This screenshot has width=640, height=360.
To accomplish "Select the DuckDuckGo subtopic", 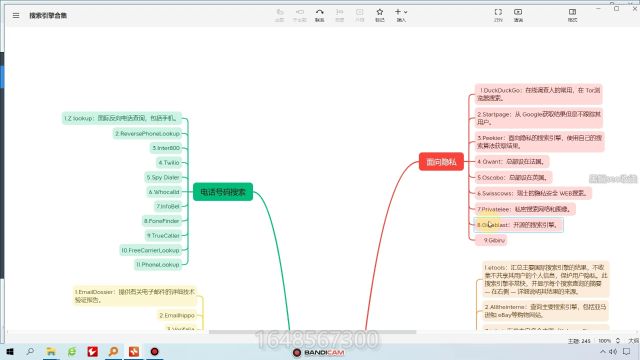I will click(x=538, y=94).
